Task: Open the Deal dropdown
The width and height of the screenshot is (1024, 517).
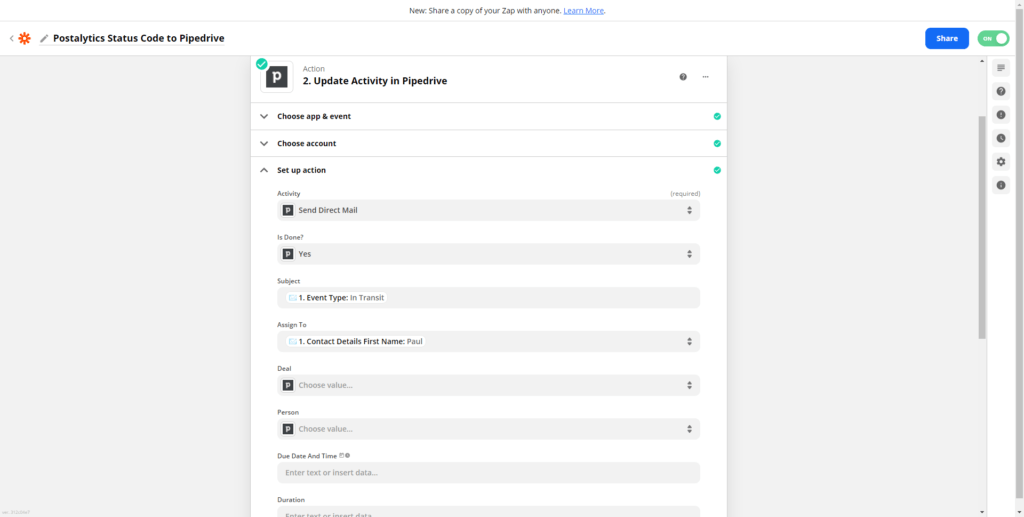Action: coord(488,385)
